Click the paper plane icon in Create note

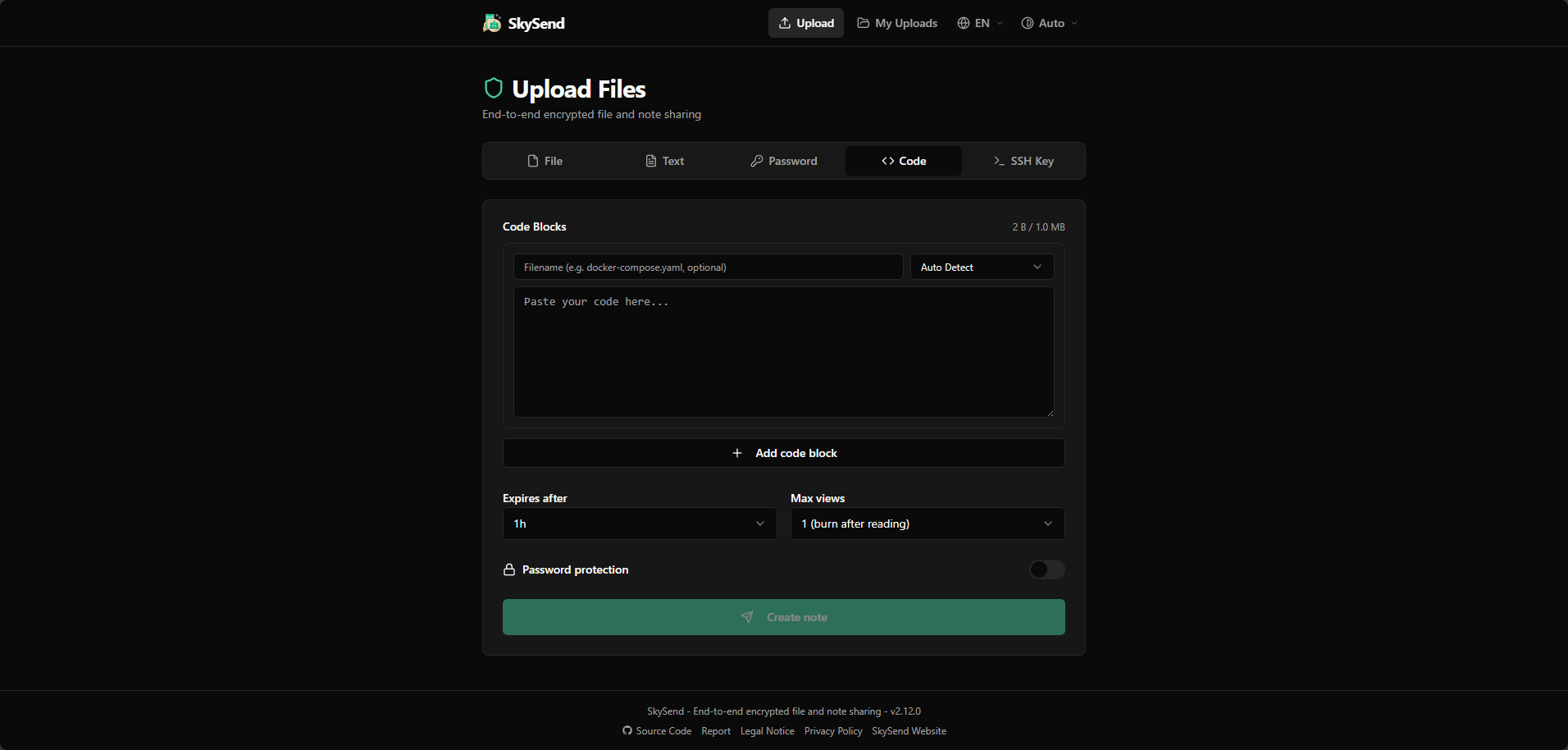(x=747, y=617)
